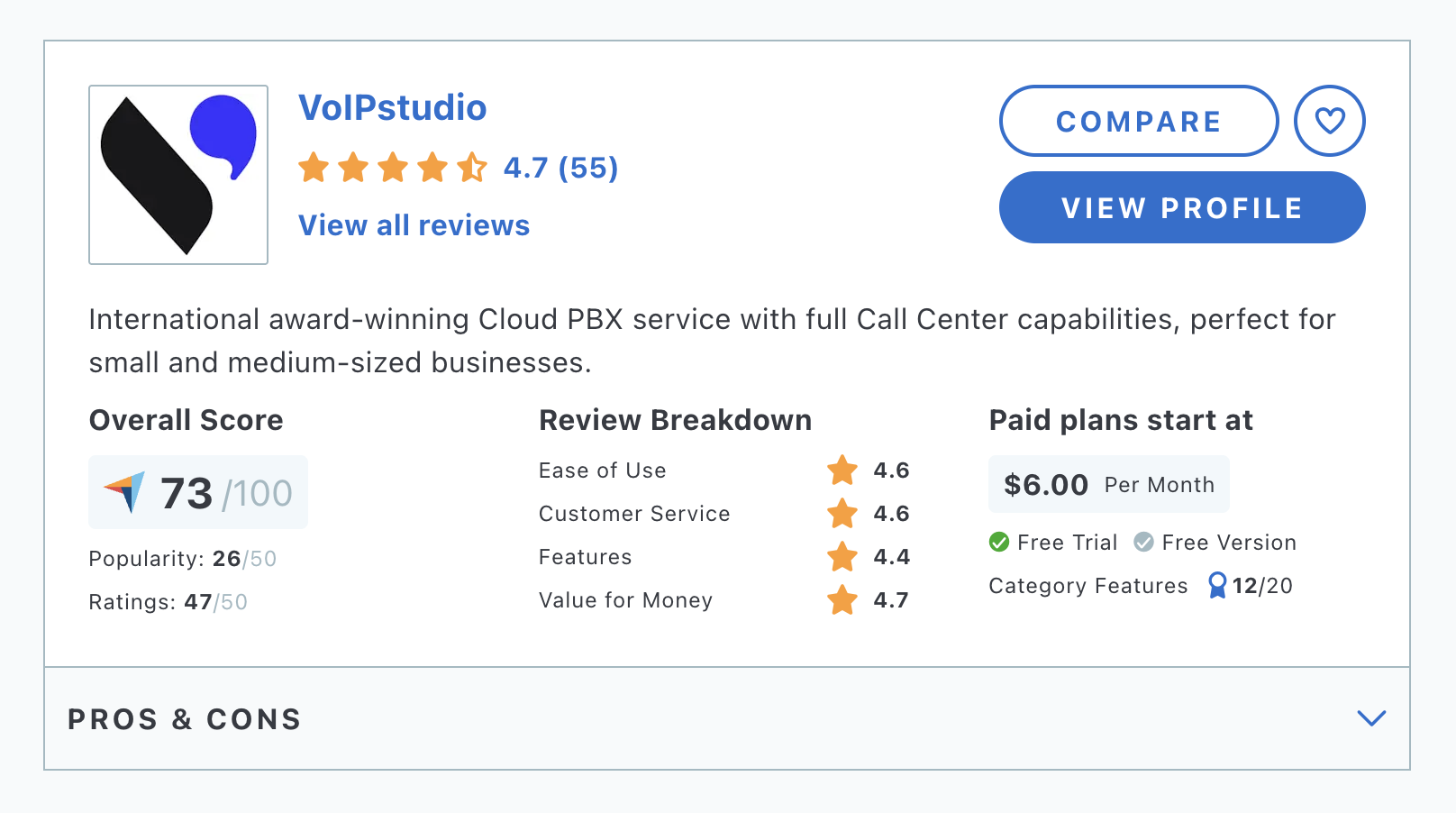Click the 4.7 (55) rating text

point(560,168)
